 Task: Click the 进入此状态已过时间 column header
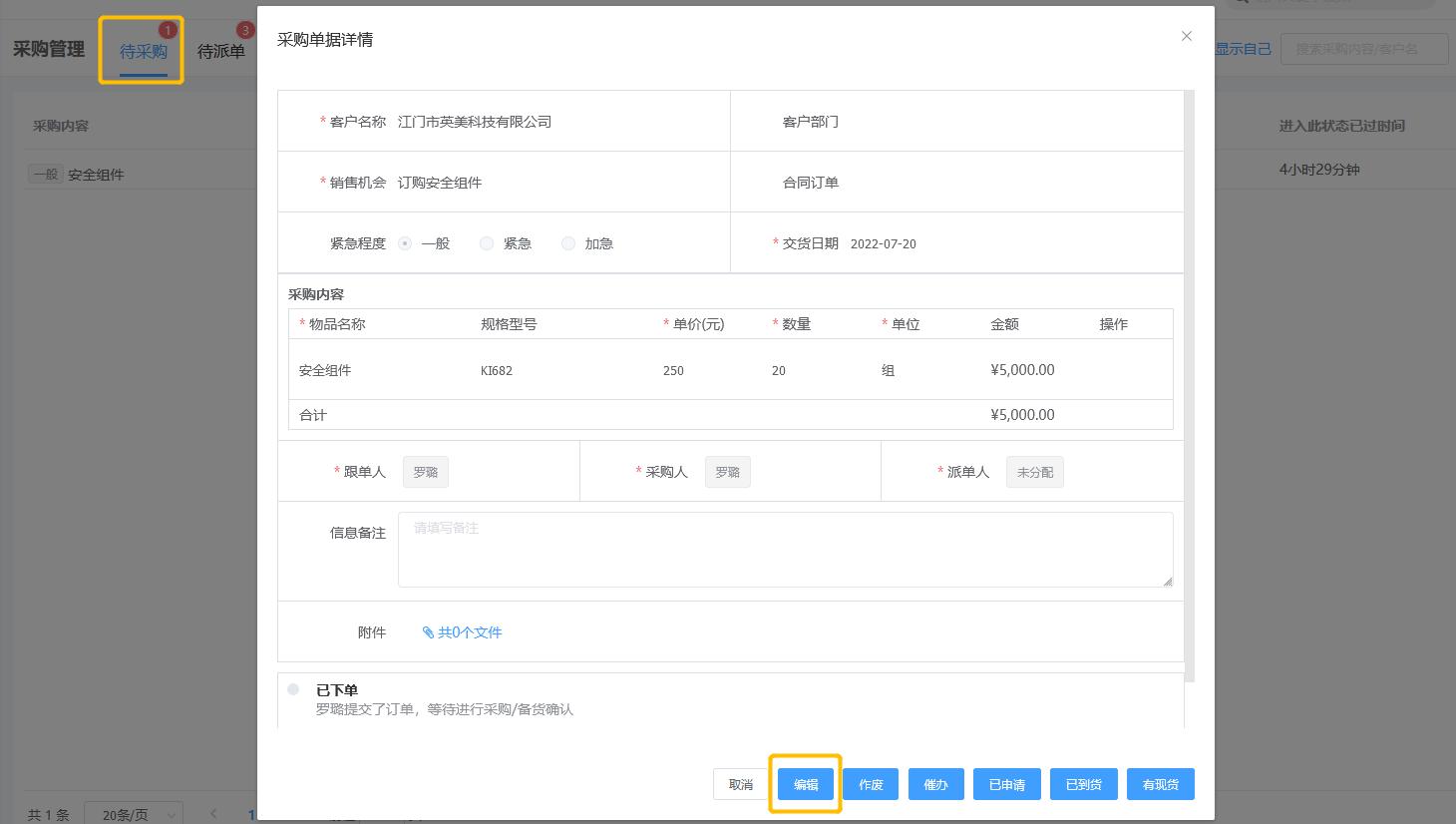(x=1342, y=126)
